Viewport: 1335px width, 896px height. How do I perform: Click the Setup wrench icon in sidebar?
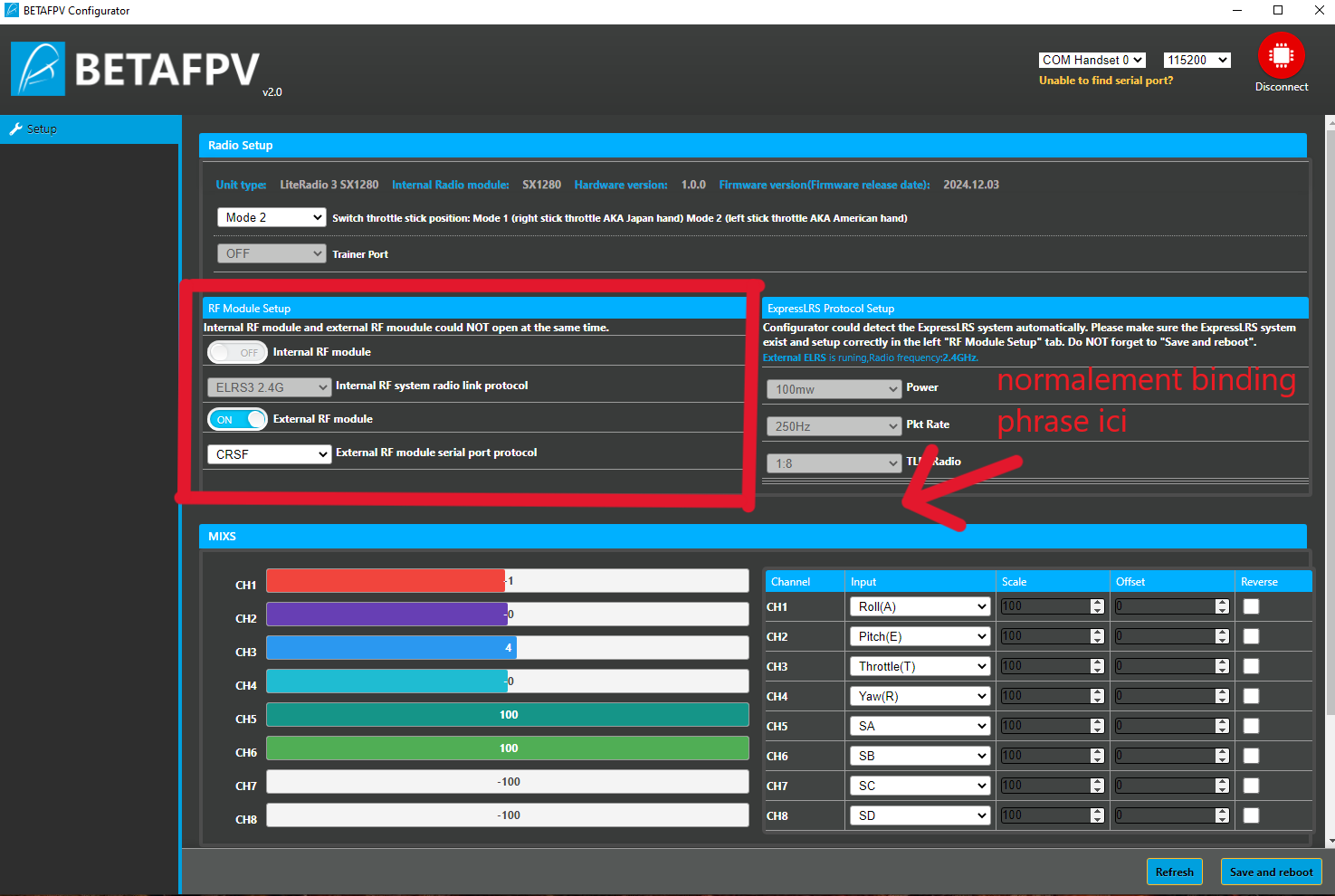[15, 129]
